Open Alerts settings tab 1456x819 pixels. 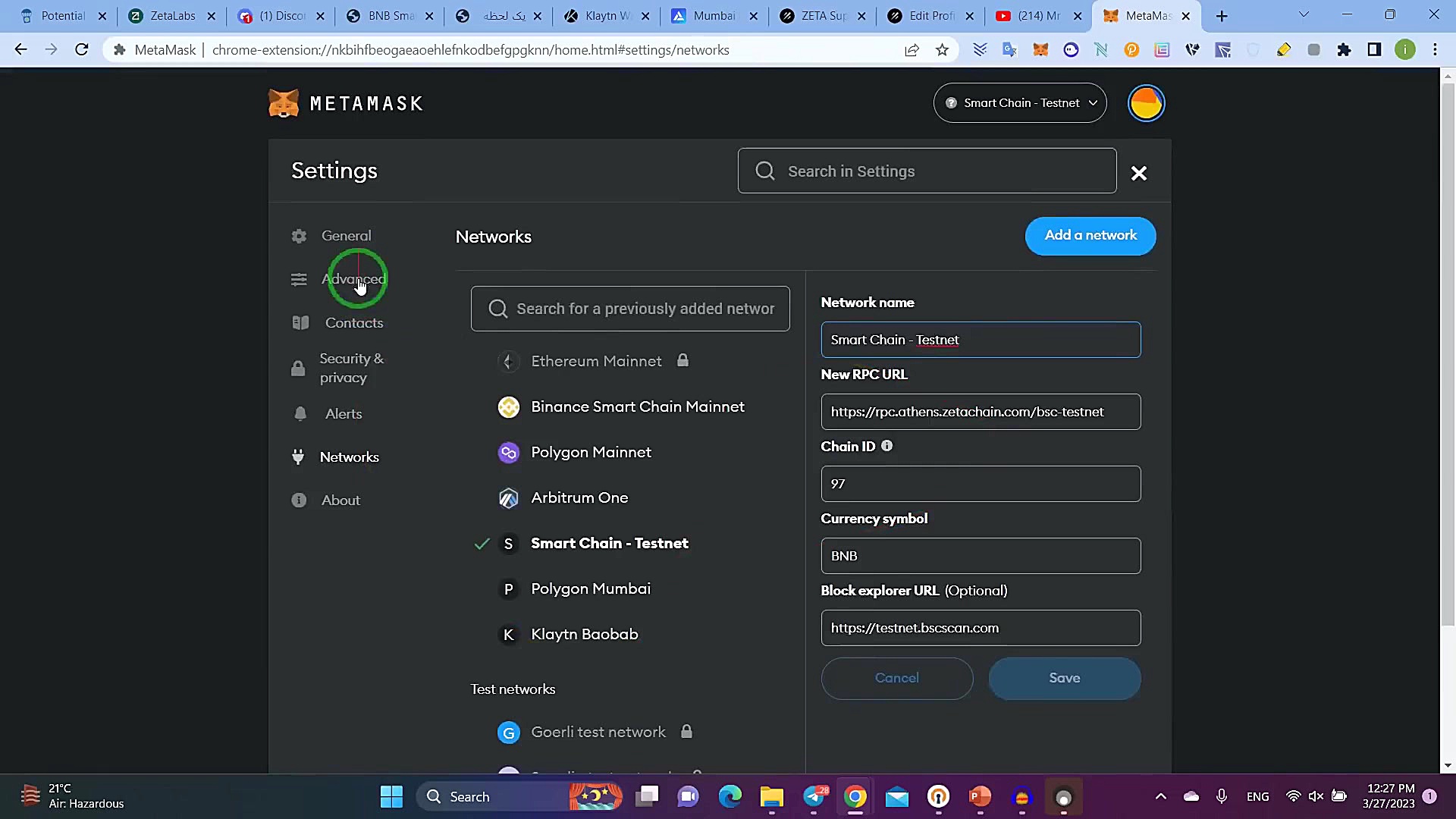pos(344,413)
